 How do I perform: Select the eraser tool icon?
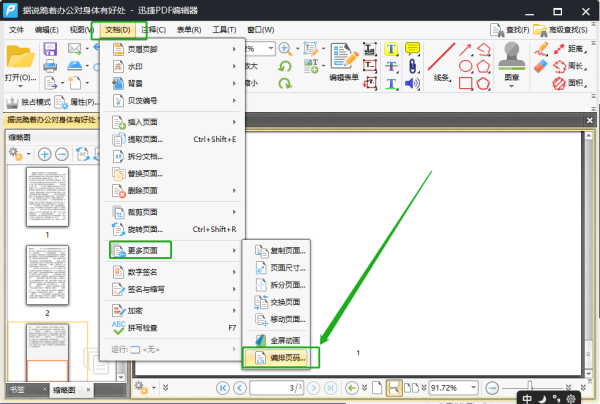click(540, 66)
